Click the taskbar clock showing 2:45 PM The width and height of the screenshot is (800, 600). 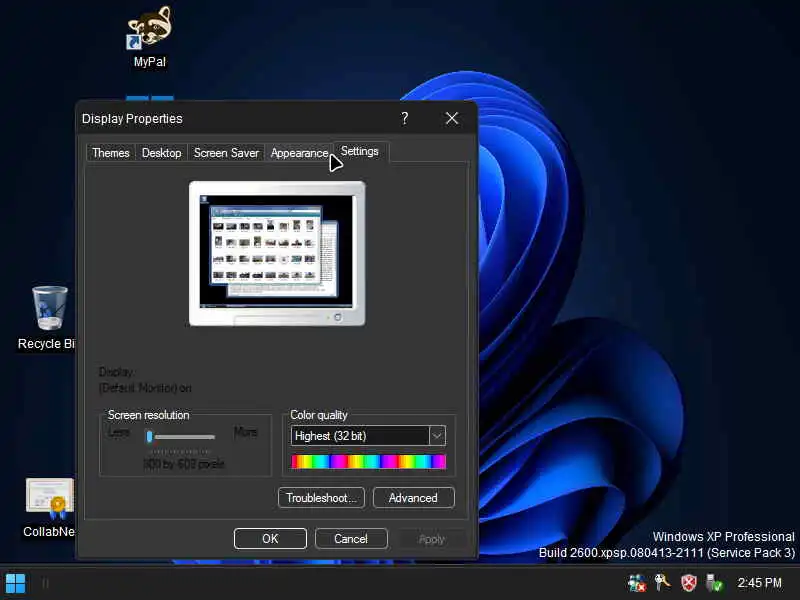759,583
